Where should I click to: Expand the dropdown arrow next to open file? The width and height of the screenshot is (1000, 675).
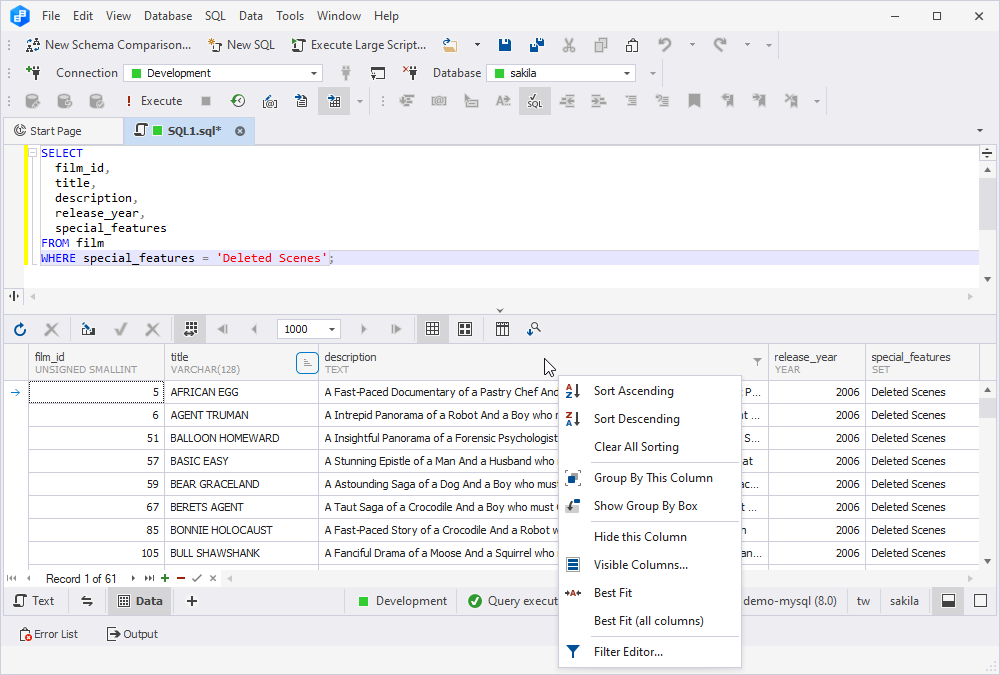click(x=477, y=45)
